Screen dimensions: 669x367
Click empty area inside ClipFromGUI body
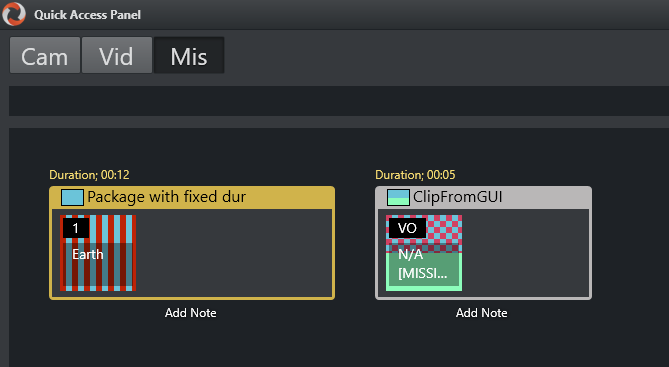(526, 253)
